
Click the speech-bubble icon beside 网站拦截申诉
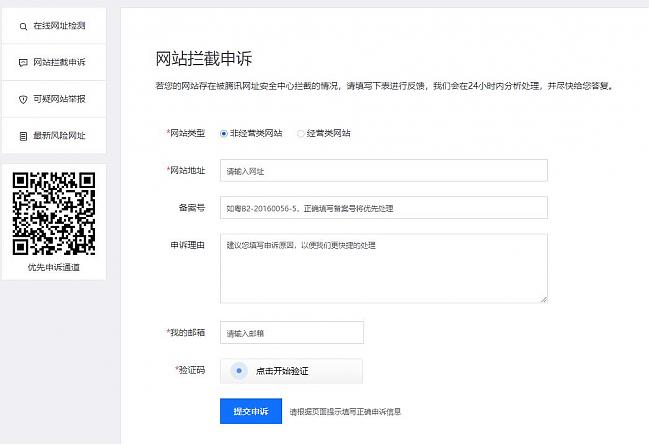click(23, 63)
